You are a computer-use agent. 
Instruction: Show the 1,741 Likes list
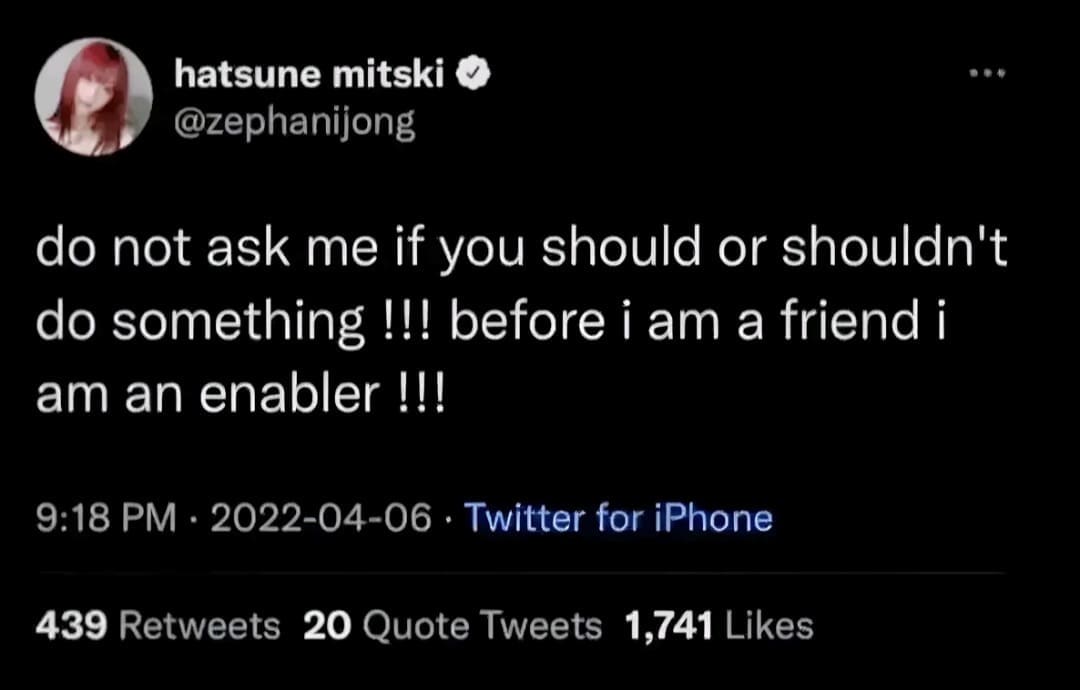click(718, 626)
